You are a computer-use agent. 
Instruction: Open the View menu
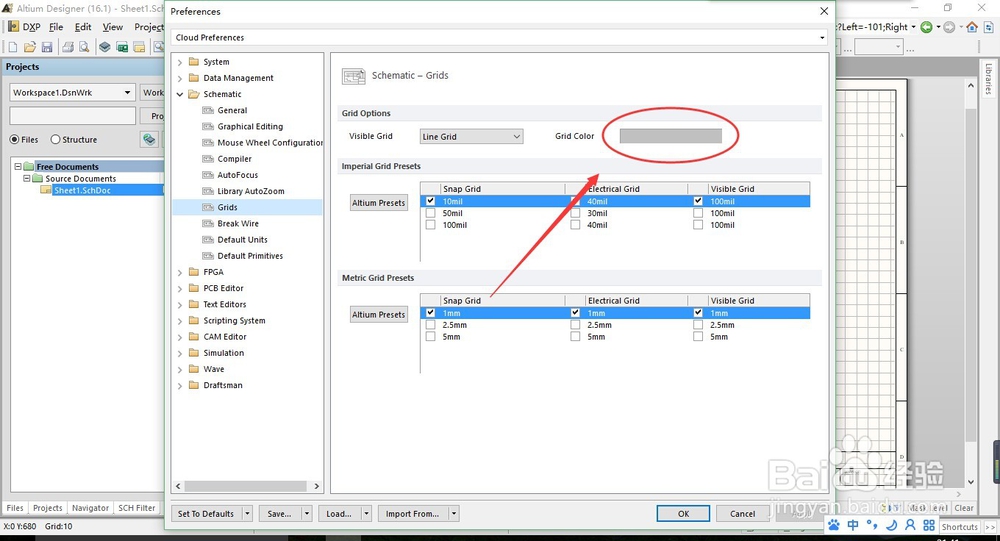(113, 27)
